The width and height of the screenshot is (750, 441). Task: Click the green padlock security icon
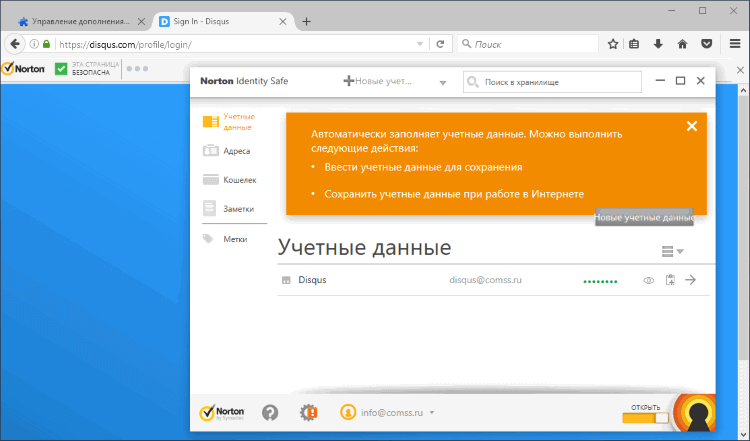(46, 44)
